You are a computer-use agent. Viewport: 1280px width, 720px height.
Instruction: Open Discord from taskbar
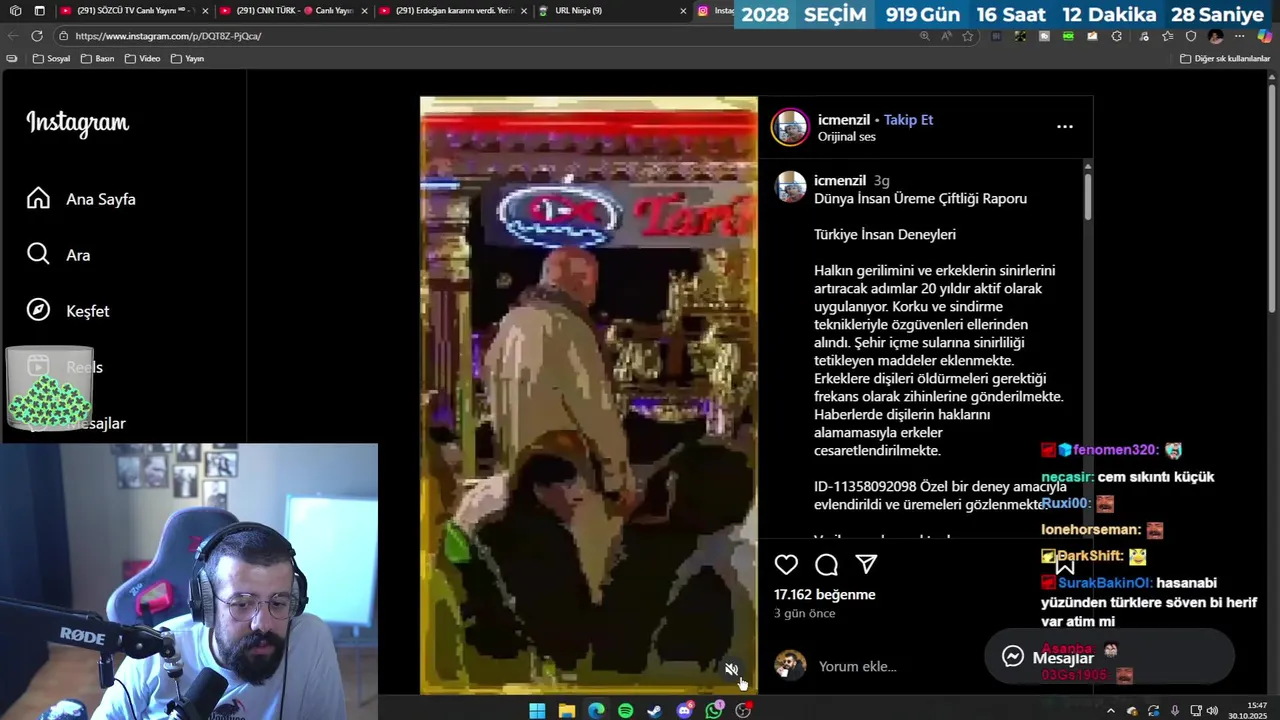(x=684, y=711)
